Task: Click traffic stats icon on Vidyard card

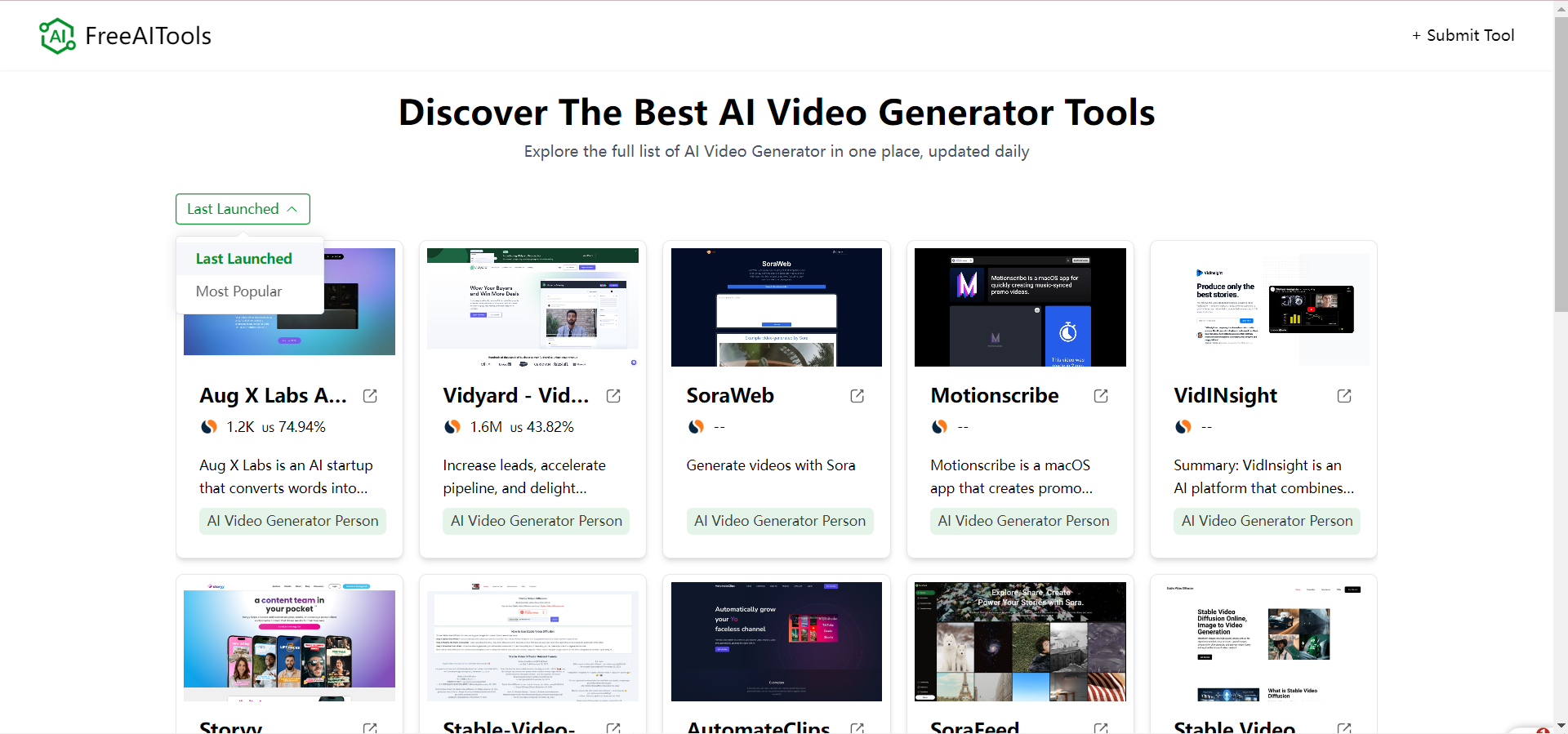Action: coord(452,427)
